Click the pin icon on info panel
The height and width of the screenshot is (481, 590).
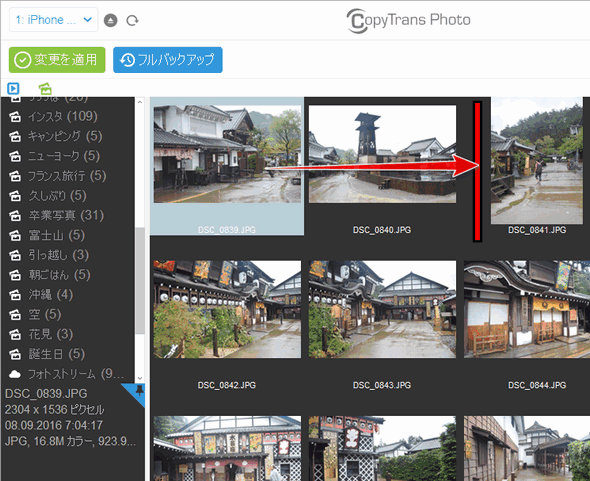click(140, 390)
